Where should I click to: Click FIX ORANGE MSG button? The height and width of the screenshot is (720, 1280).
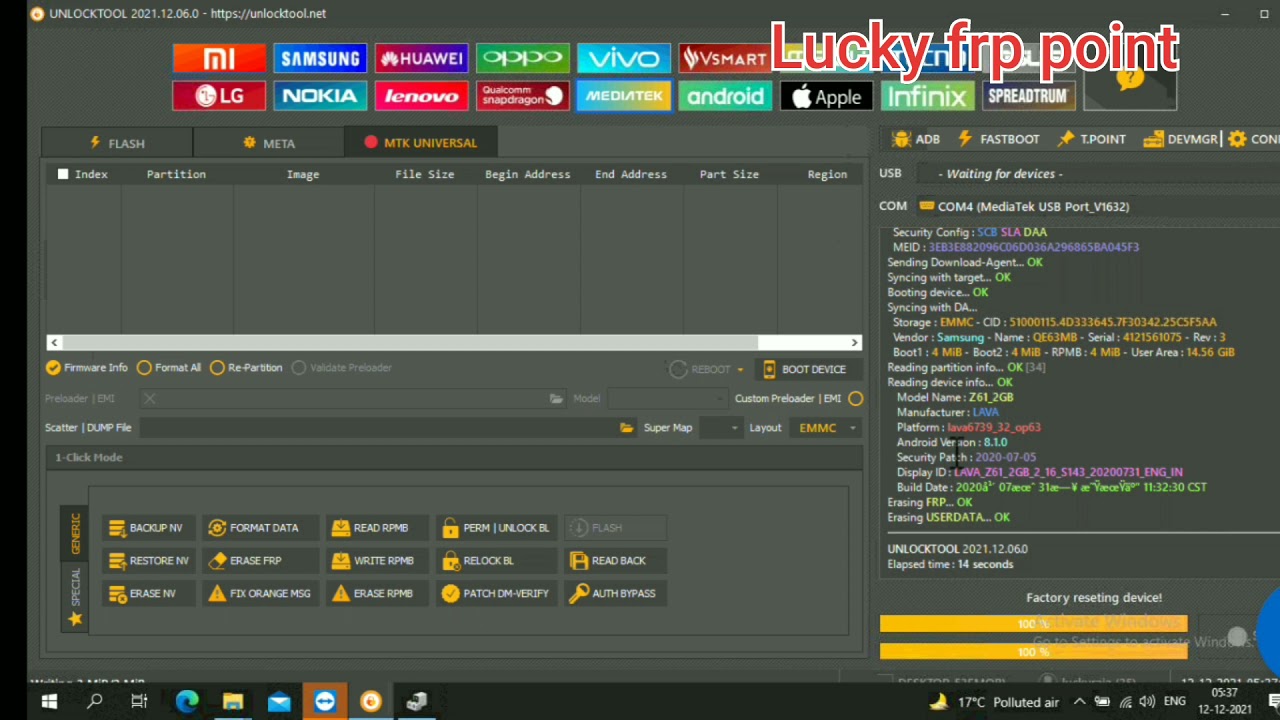pos(260,593)
